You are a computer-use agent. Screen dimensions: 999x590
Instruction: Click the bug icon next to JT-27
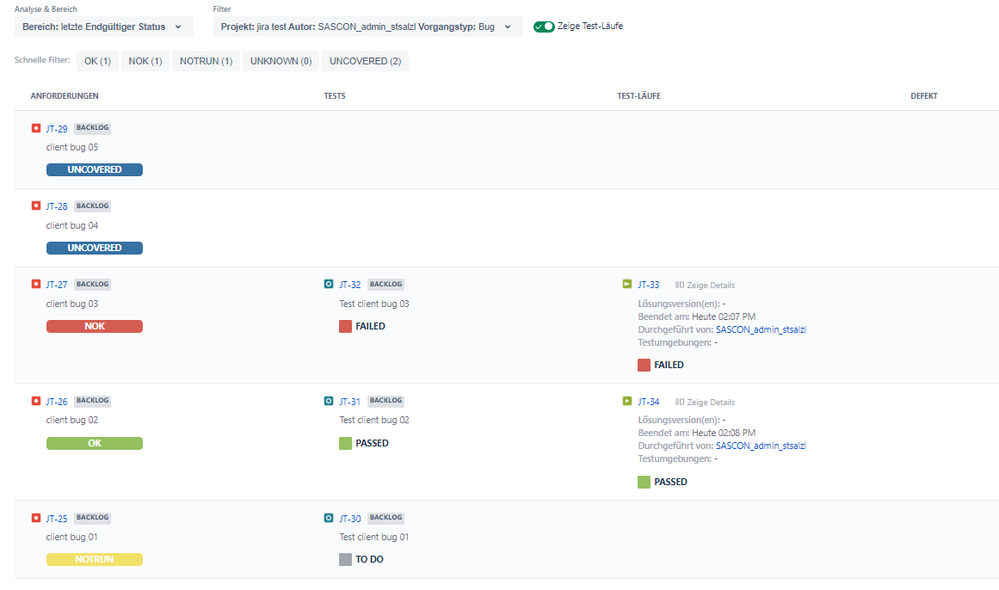tap(36, 284)
